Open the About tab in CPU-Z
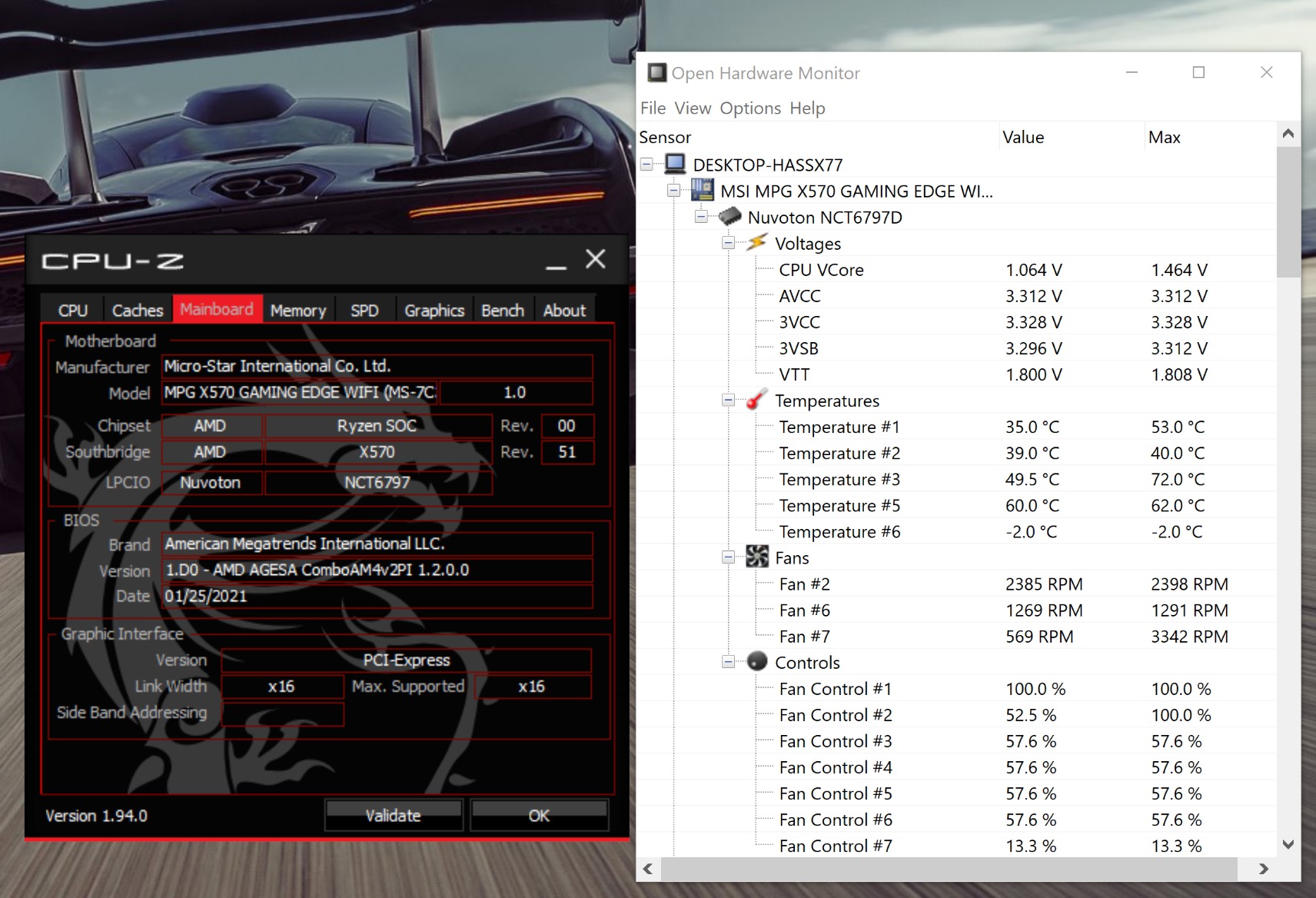 pos(564,310)
